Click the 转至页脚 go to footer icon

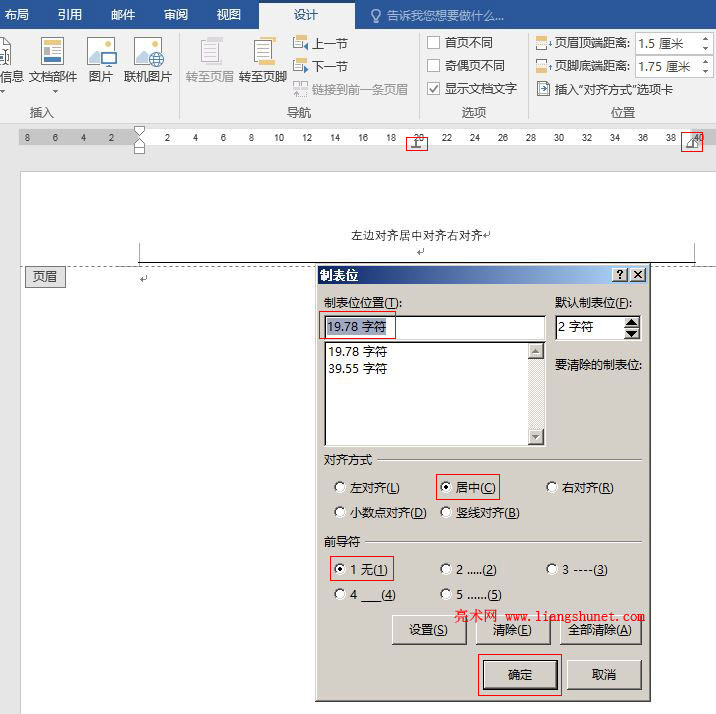pos(263,51)
